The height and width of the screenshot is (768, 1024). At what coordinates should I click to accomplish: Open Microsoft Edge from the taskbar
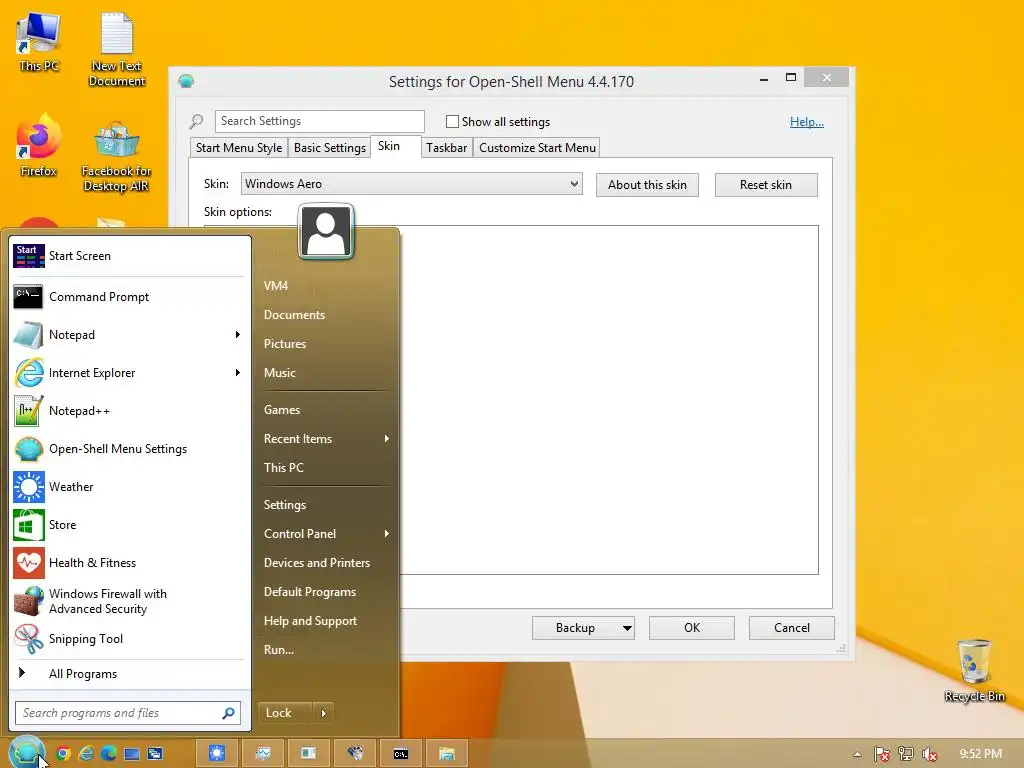109,754
